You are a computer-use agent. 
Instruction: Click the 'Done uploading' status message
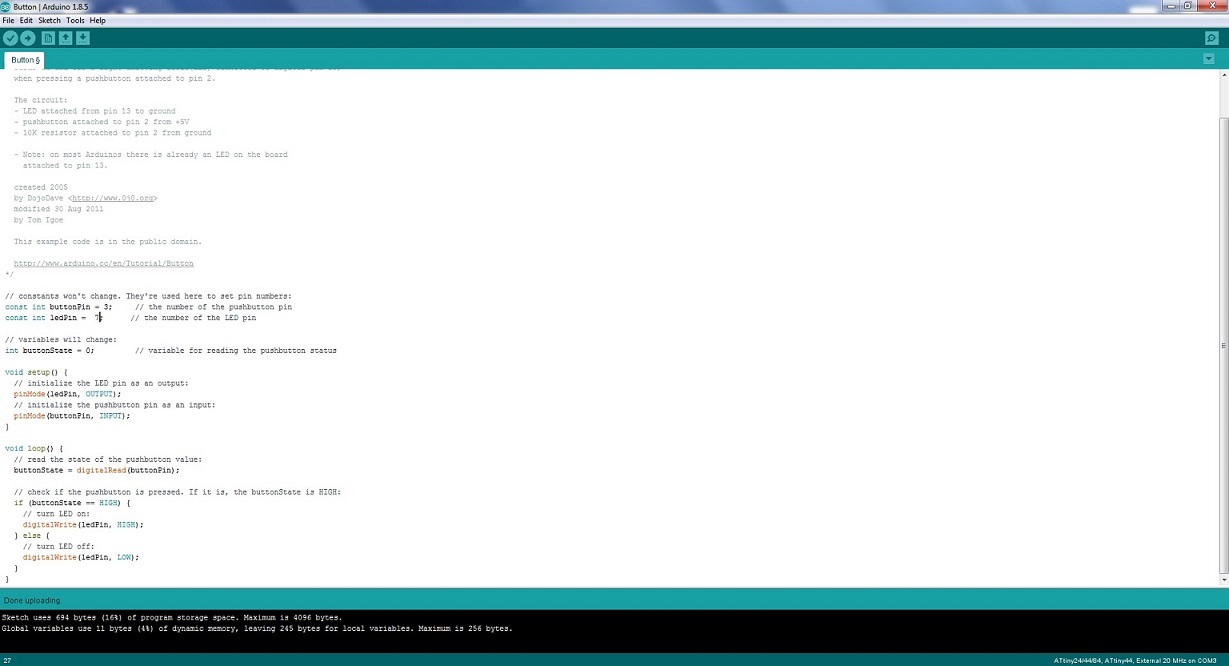32,600
